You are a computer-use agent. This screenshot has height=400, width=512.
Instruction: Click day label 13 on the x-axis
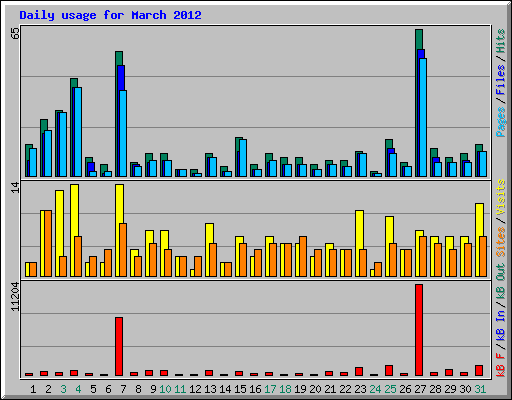pyautogui.click(x=210, y=389)
